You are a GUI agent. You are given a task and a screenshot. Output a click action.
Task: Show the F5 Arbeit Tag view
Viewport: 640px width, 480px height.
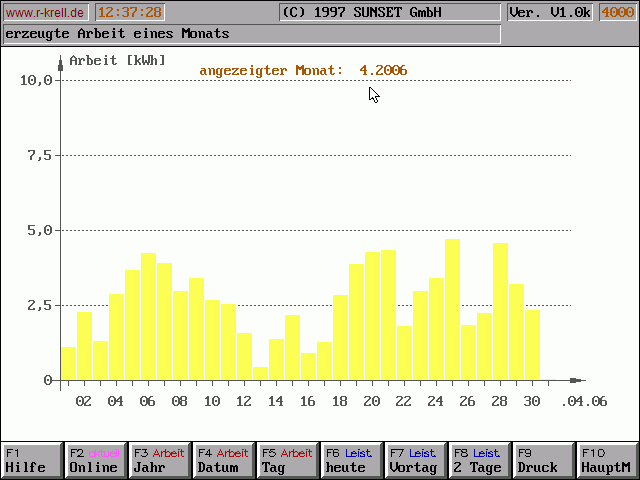coord(287,460)
